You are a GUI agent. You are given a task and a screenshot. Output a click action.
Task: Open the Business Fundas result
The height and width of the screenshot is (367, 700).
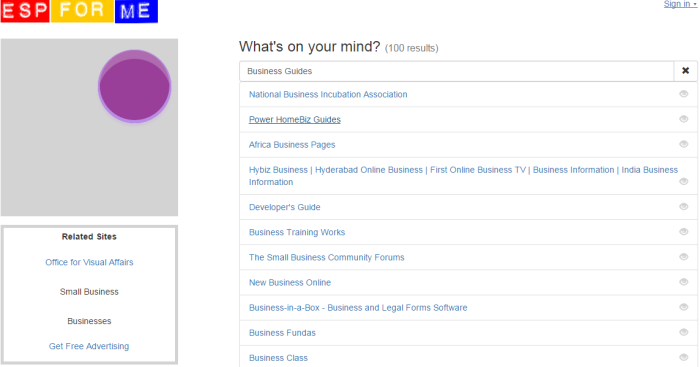coord(282,333)
